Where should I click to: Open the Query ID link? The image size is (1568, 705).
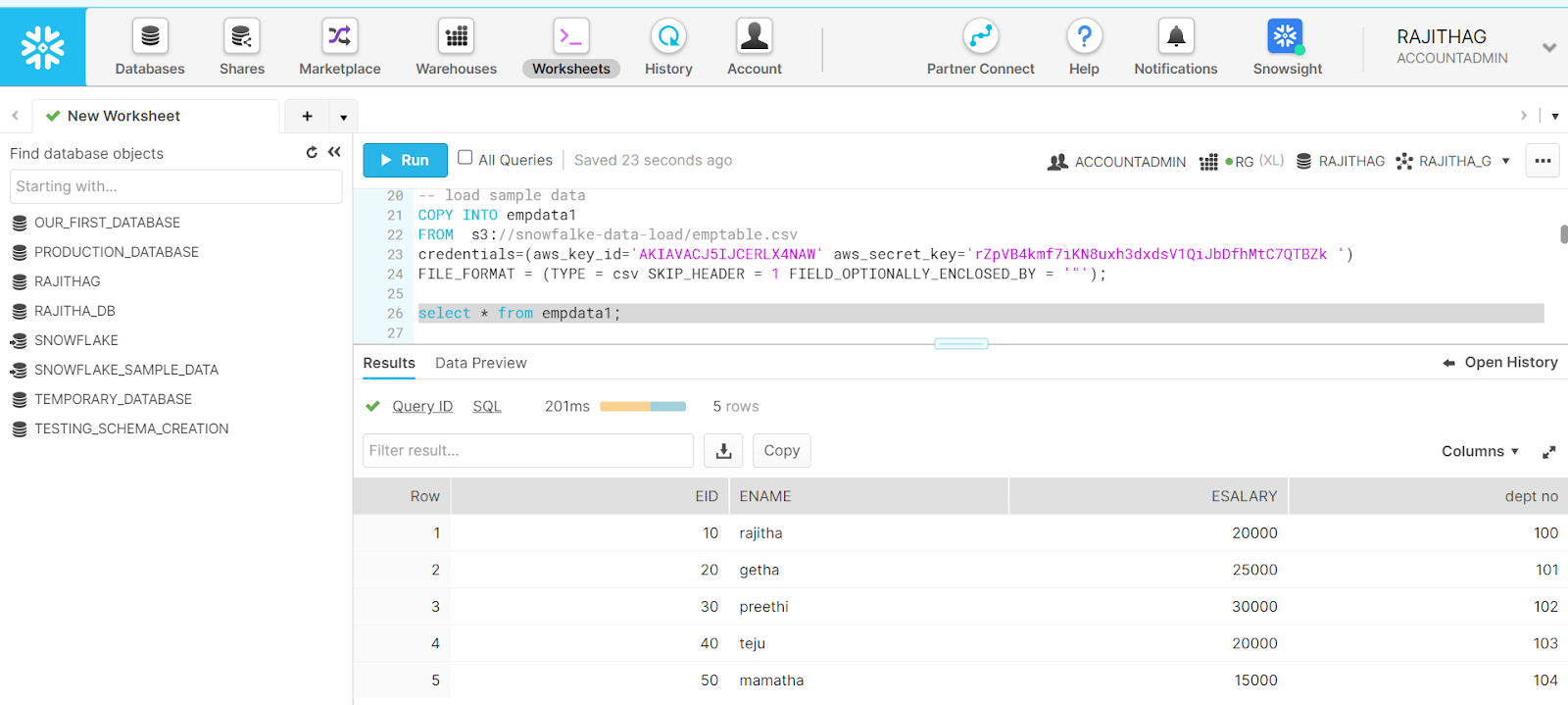(x=422, y=406)
